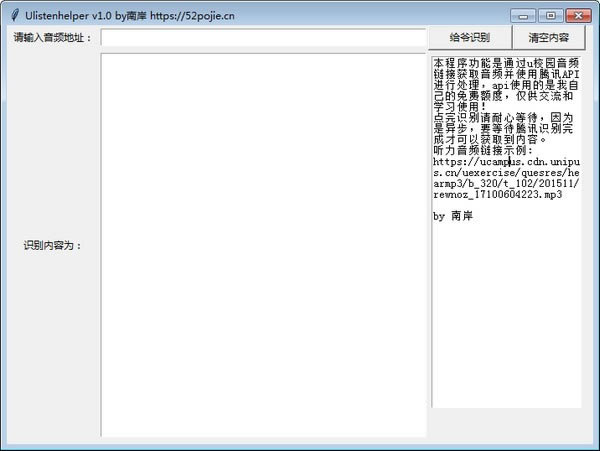Click the 听力音频链接示例 line in info panel

(x=483, y=150)
